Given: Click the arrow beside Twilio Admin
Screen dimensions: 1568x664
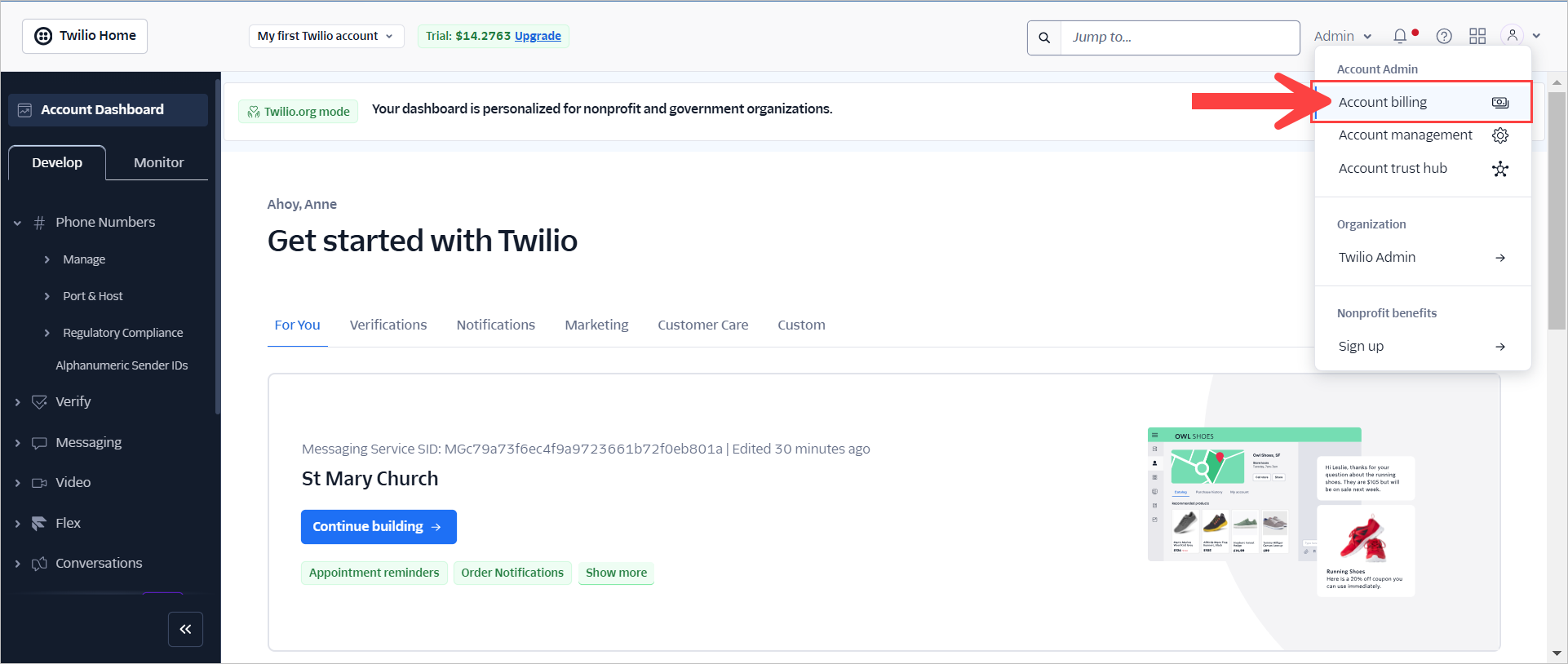Looking at the screenshot, I should [x=1500, y=258].
